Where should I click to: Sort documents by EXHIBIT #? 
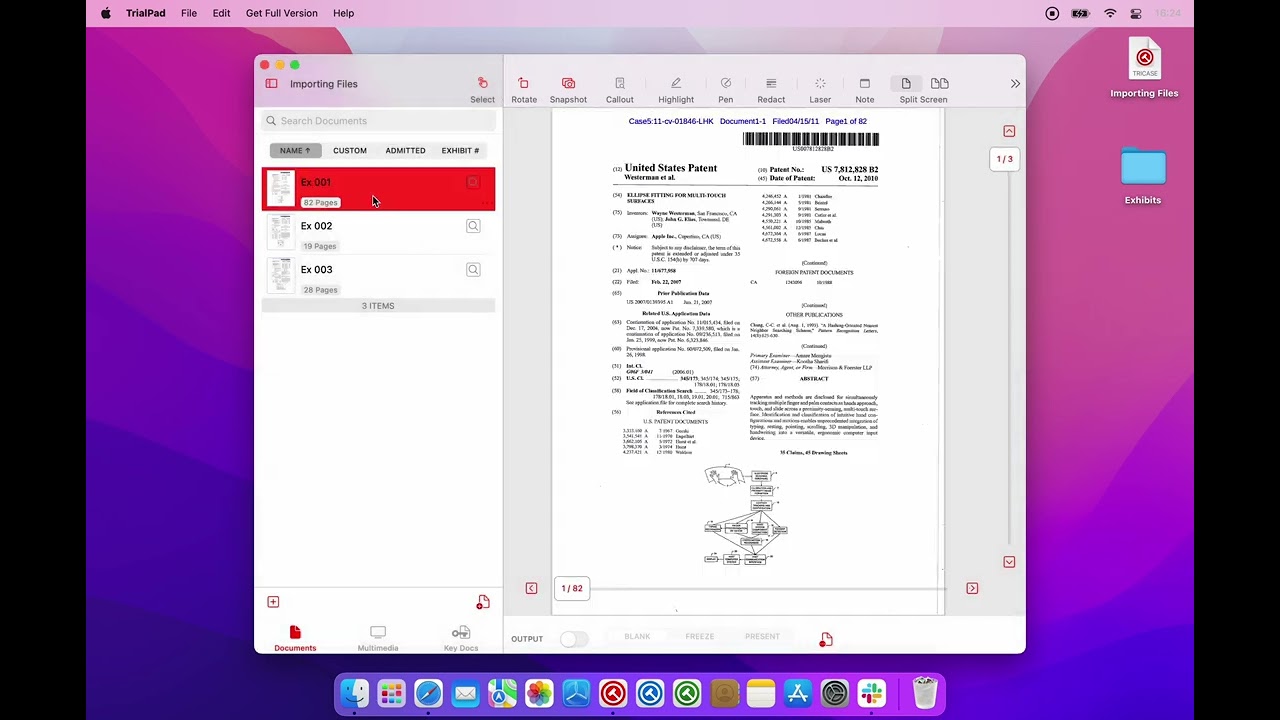click(x=460, y=150)
